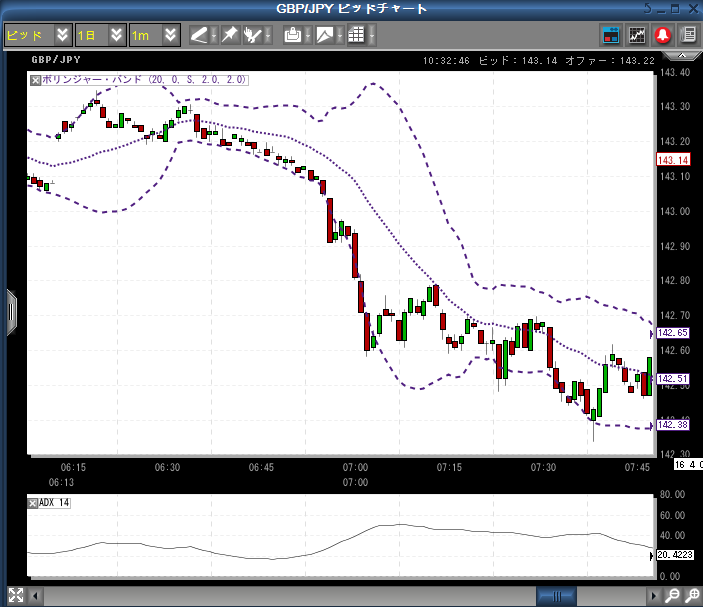
Task: Open the 1日 period dropdown
Action: point(117,35)
